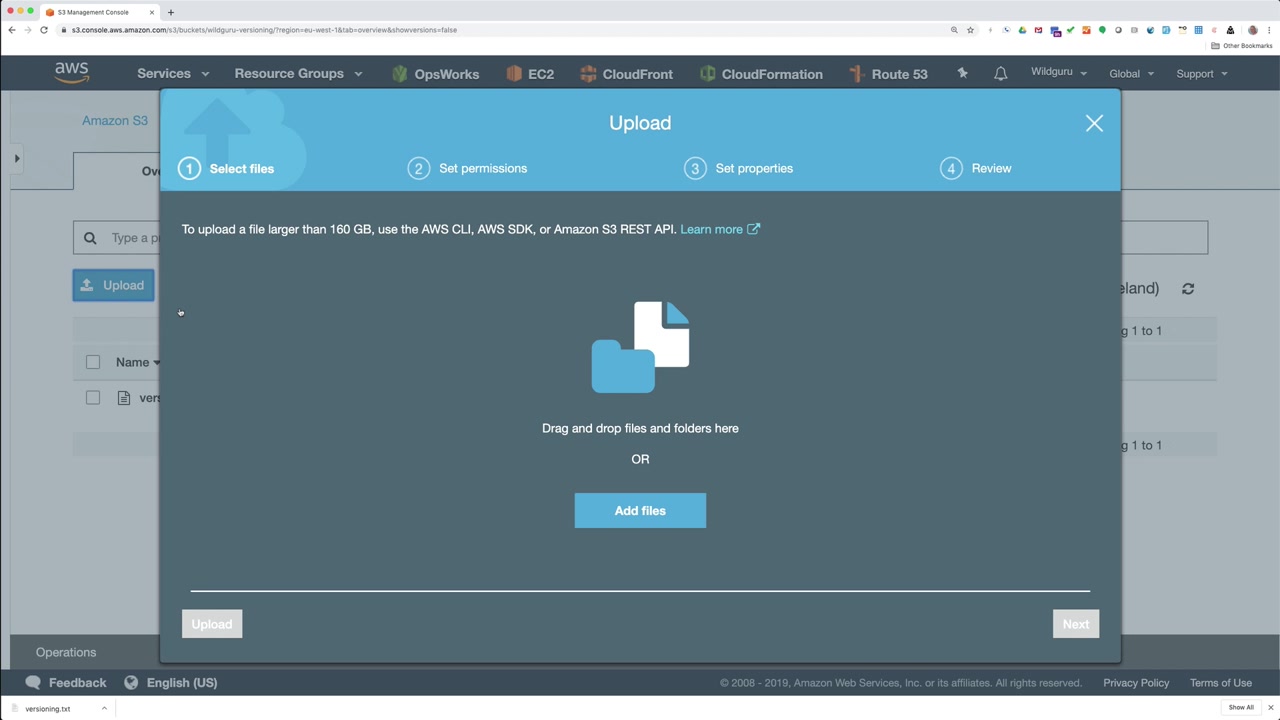Go to step 1 Select files

227,168
